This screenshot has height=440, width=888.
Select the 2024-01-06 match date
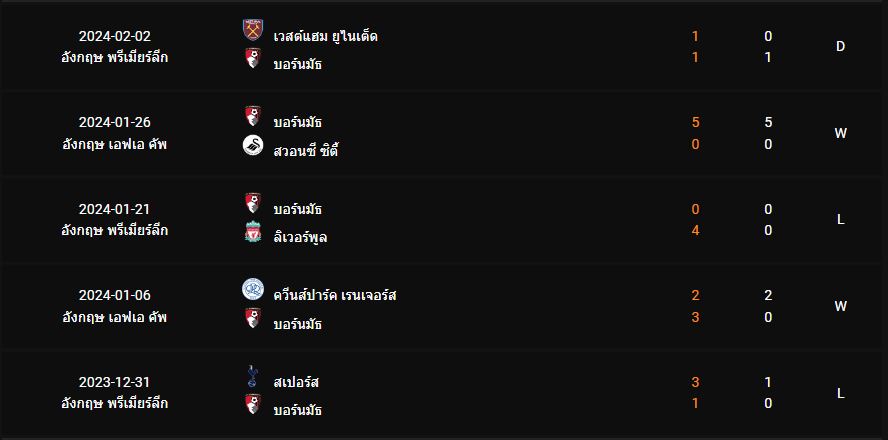click(x=115, y=295)
